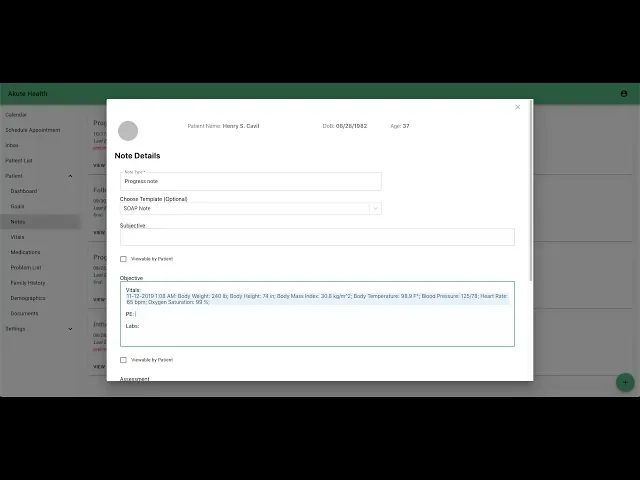Click the Note Details heading
Screen dimensions: 640x480
tap(137, 156)
